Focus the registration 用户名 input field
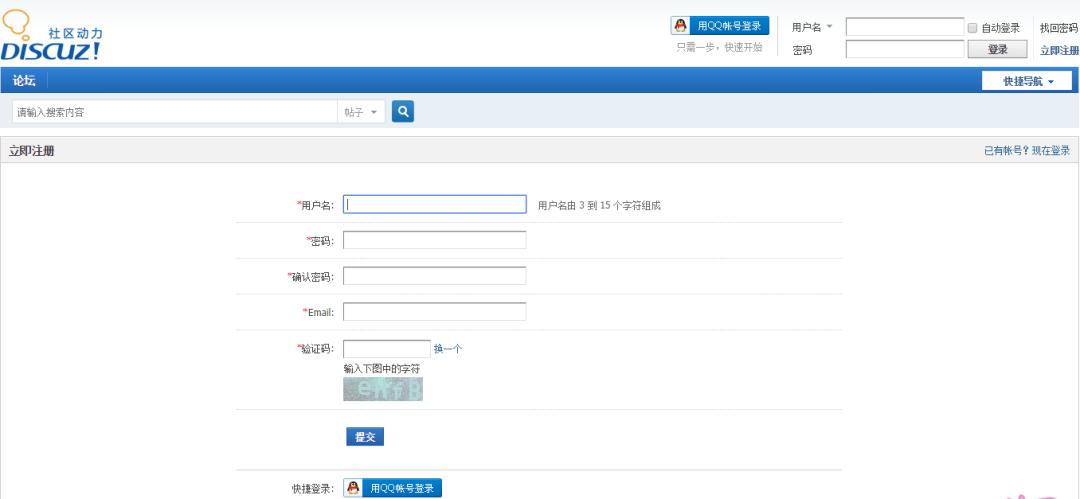This screenshot has height=499, width=1080. click(435, 205)
